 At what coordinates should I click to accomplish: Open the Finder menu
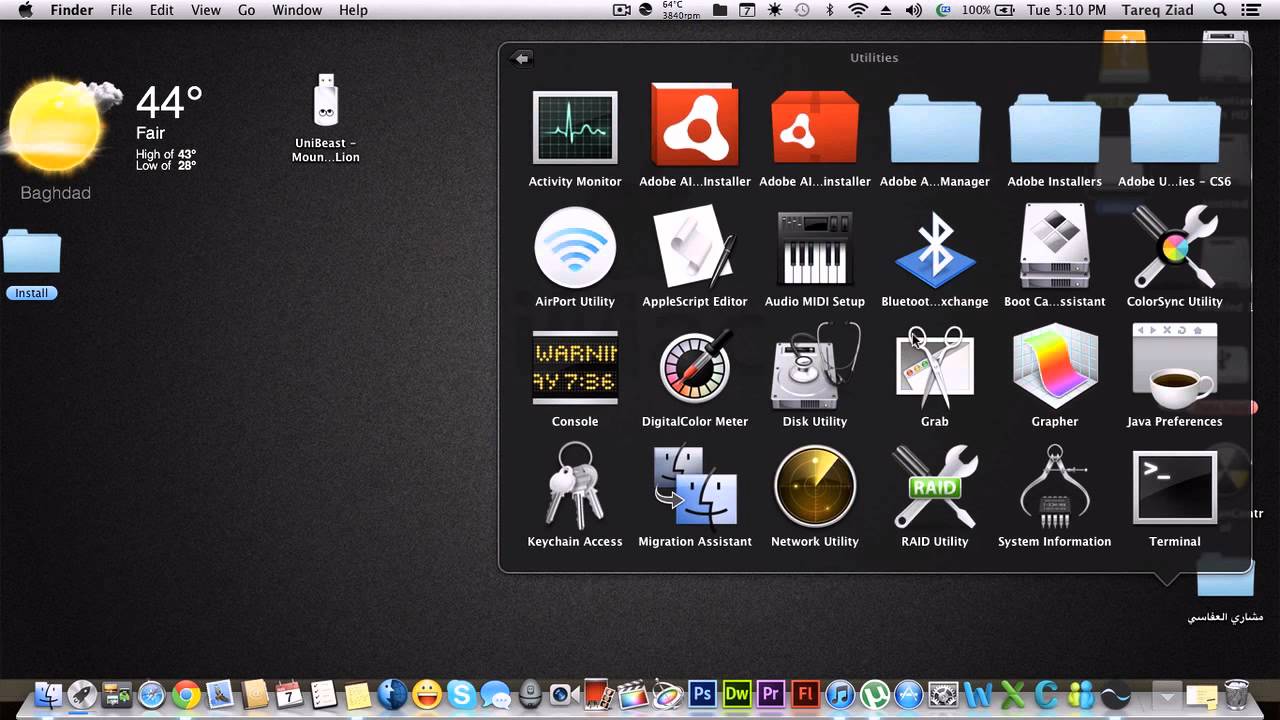pos(72,10)
